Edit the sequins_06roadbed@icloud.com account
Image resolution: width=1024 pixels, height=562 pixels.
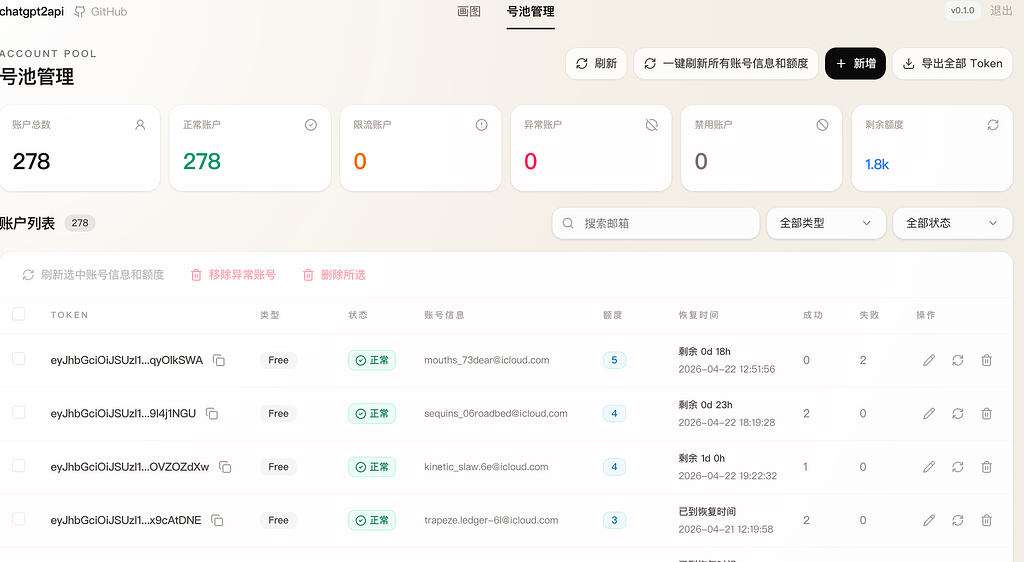coord(929,414)
